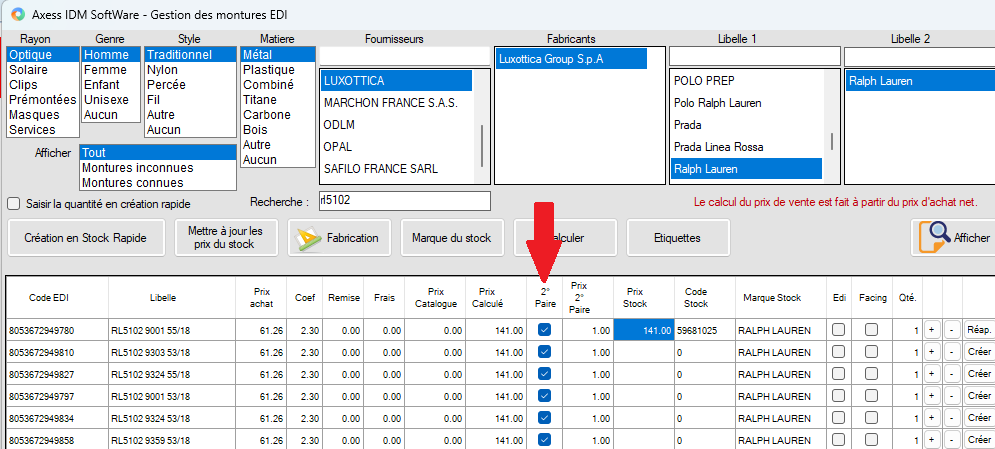Image resolution: width=995 pixels, height=449 pixels.
Task: Uncheck 2° Paire for the first row
Action: pyautogui.click(x=544, y=330)
